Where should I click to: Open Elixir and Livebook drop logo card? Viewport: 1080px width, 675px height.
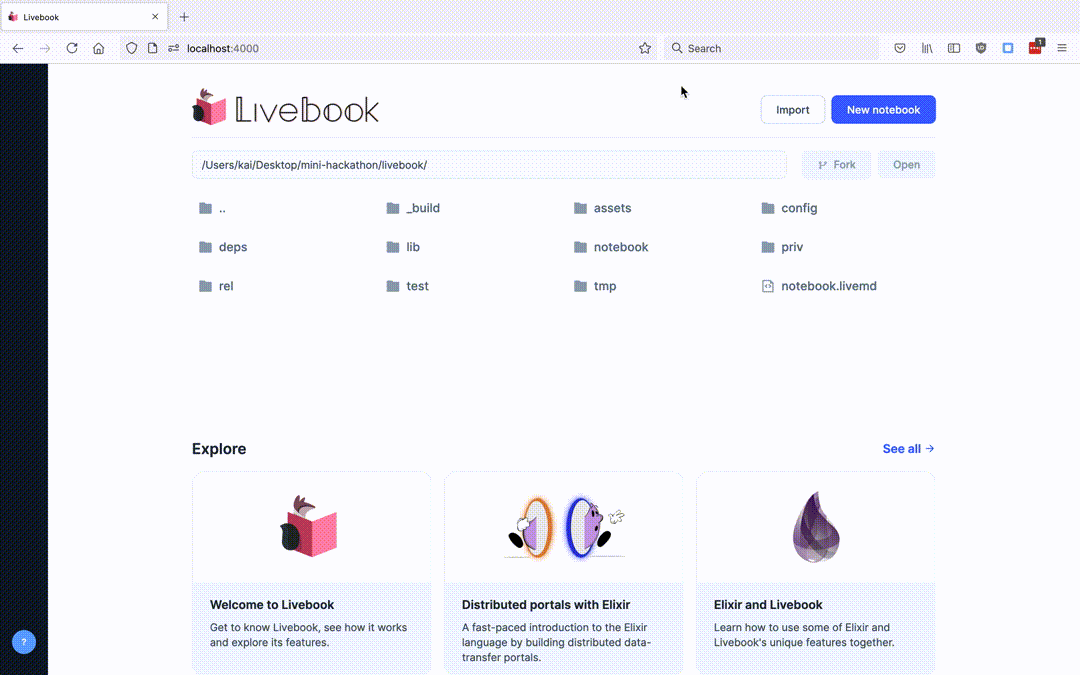[816, 527]
